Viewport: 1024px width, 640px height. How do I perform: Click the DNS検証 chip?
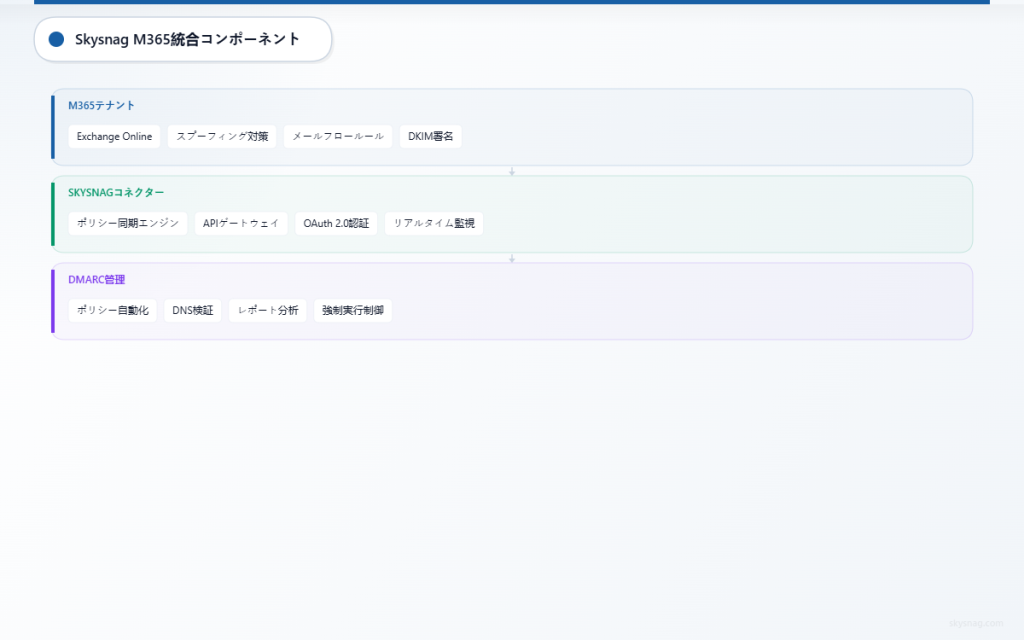[193, 310]
